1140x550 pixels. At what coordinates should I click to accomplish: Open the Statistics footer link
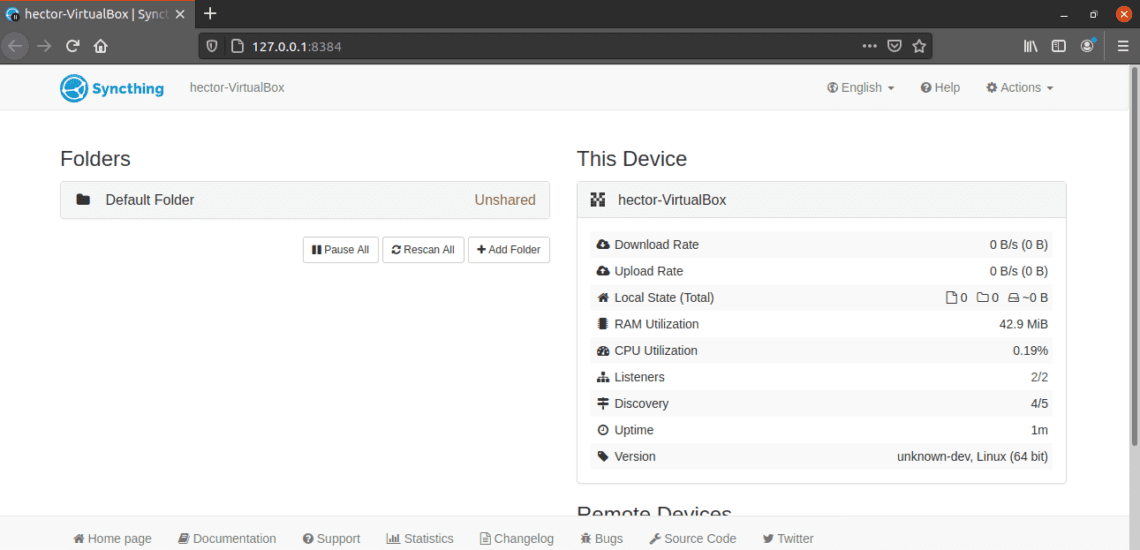pyautogui.click(x=420, y=538)
